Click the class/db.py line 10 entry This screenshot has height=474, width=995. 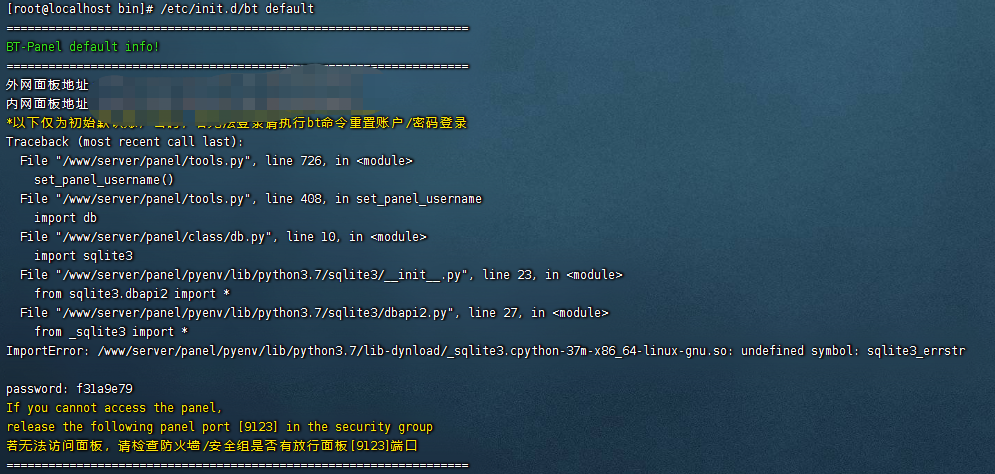223,237
